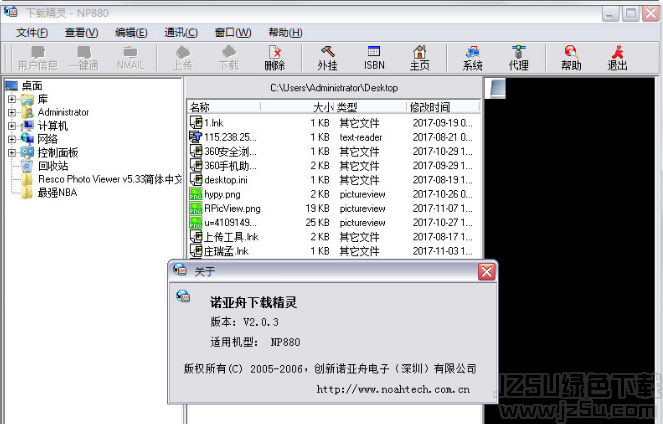
Task: Sort by 修改时间 column header
Action: pyautogui.click(x=443, y=107)
